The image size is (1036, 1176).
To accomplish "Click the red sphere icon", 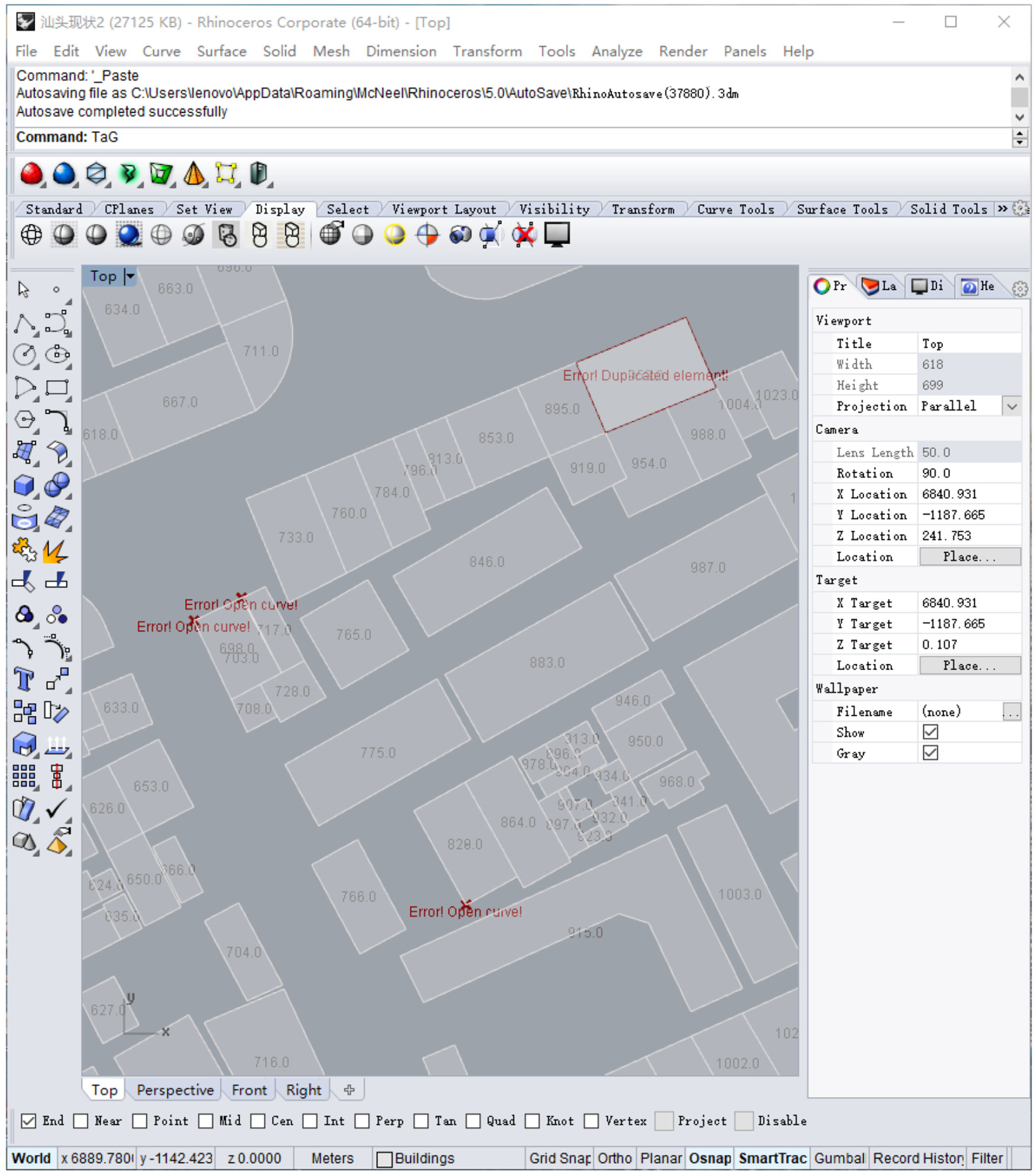I will tap(31, 174).
